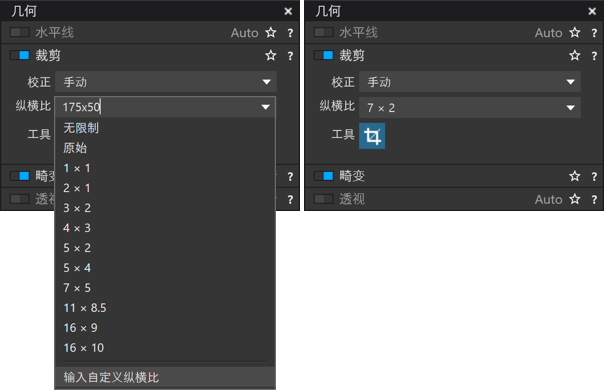Open the 校正 手动 dropdown in left panel
The image size is (604, 390).
[166, 82]
